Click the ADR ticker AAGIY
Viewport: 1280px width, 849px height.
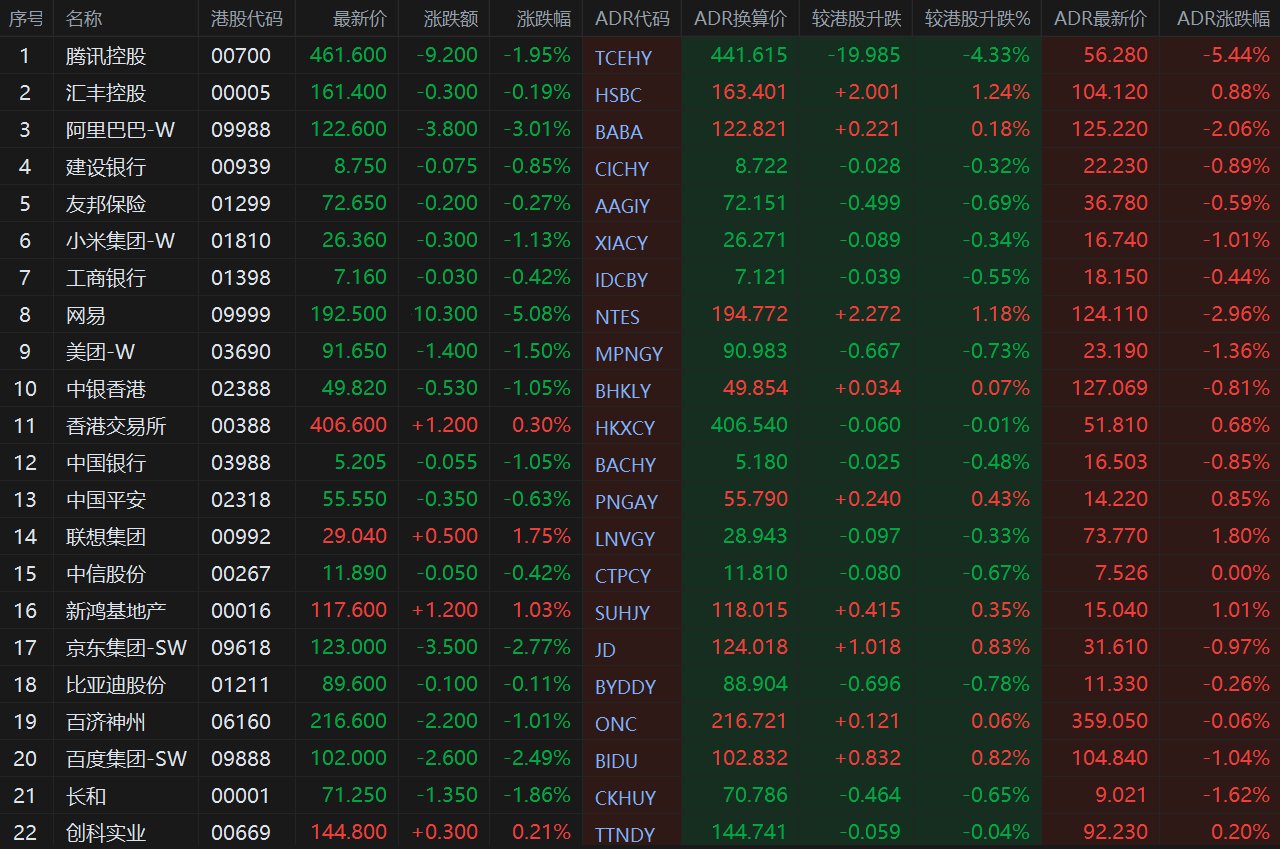pos(622,206)
